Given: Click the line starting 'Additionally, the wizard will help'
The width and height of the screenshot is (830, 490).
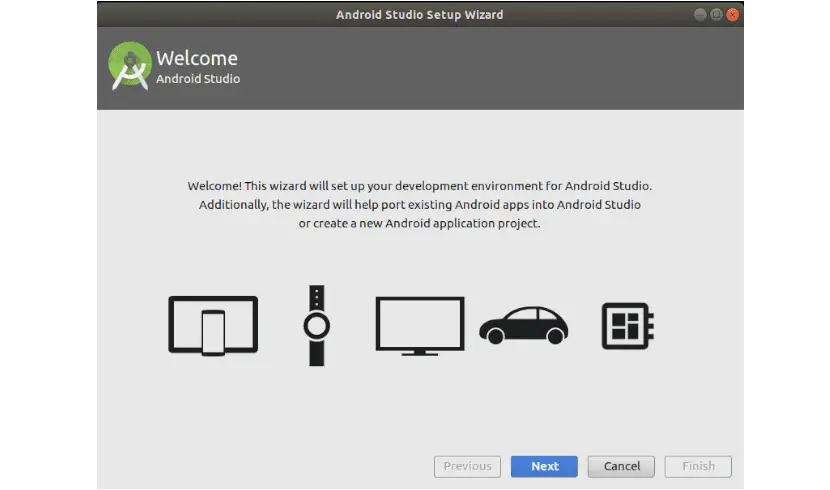Looking at the screenshot, I should [x=420, y=205].
